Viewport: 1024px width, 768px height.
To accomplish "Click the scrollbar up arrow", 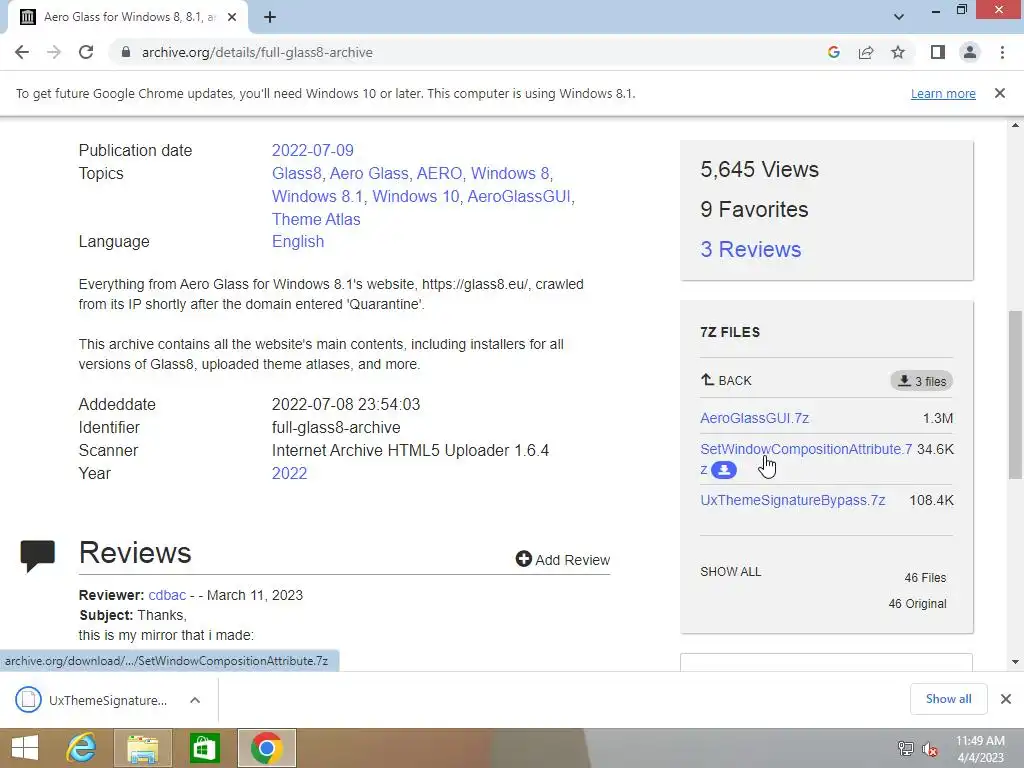I will pos(1015,125).
